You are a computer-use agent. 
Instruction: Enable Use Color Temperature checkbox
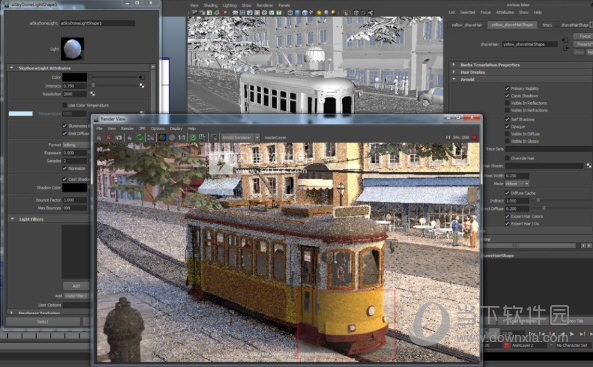65,105
